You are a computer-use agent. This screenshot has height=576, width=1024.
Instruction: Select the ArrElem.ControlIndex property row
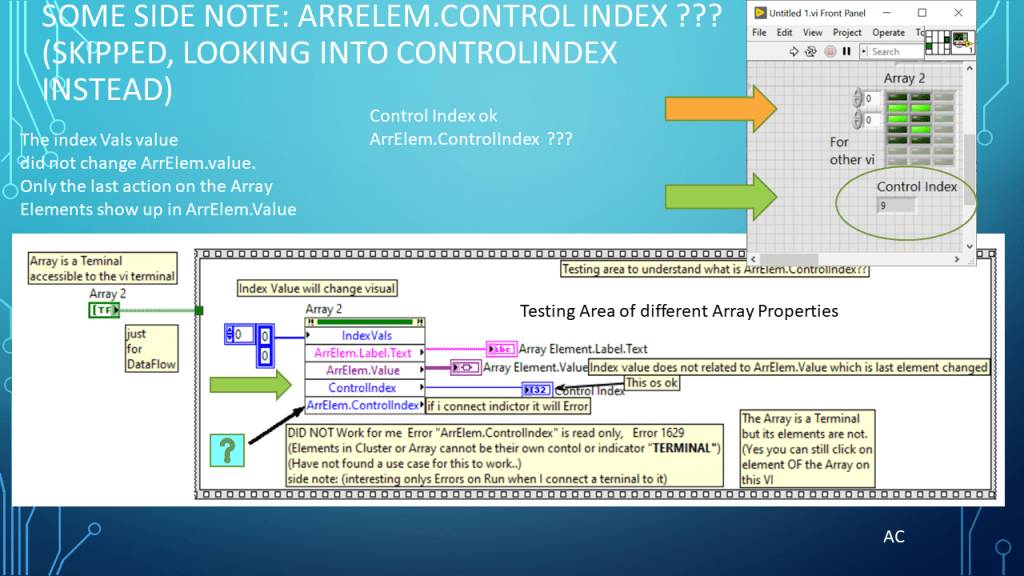click(x=363, y=405)
